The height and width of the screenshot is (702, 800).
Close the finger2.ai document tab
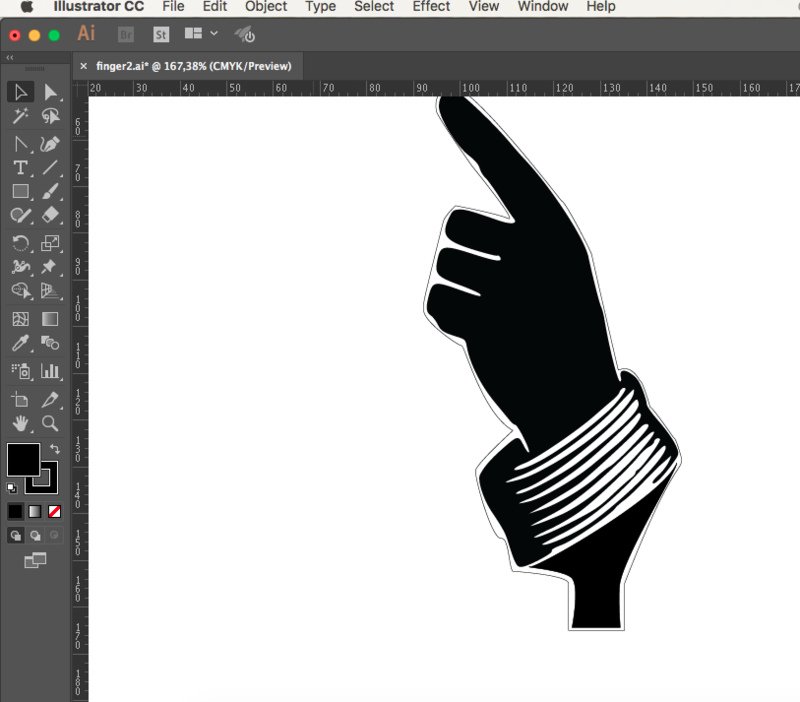[84, 66]
